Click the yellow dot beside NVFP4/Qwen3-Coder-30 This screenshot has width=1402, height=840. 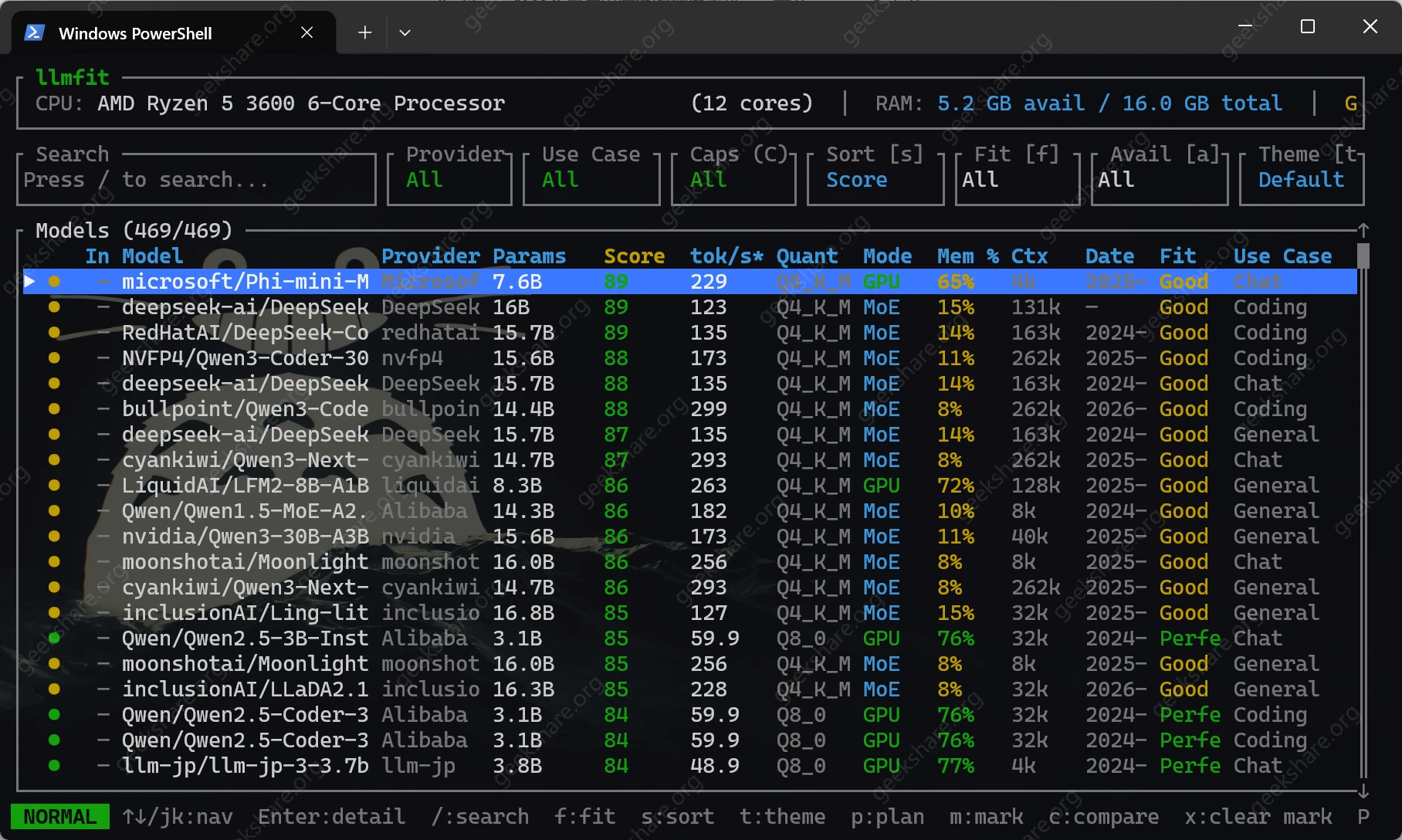[54, 358]
